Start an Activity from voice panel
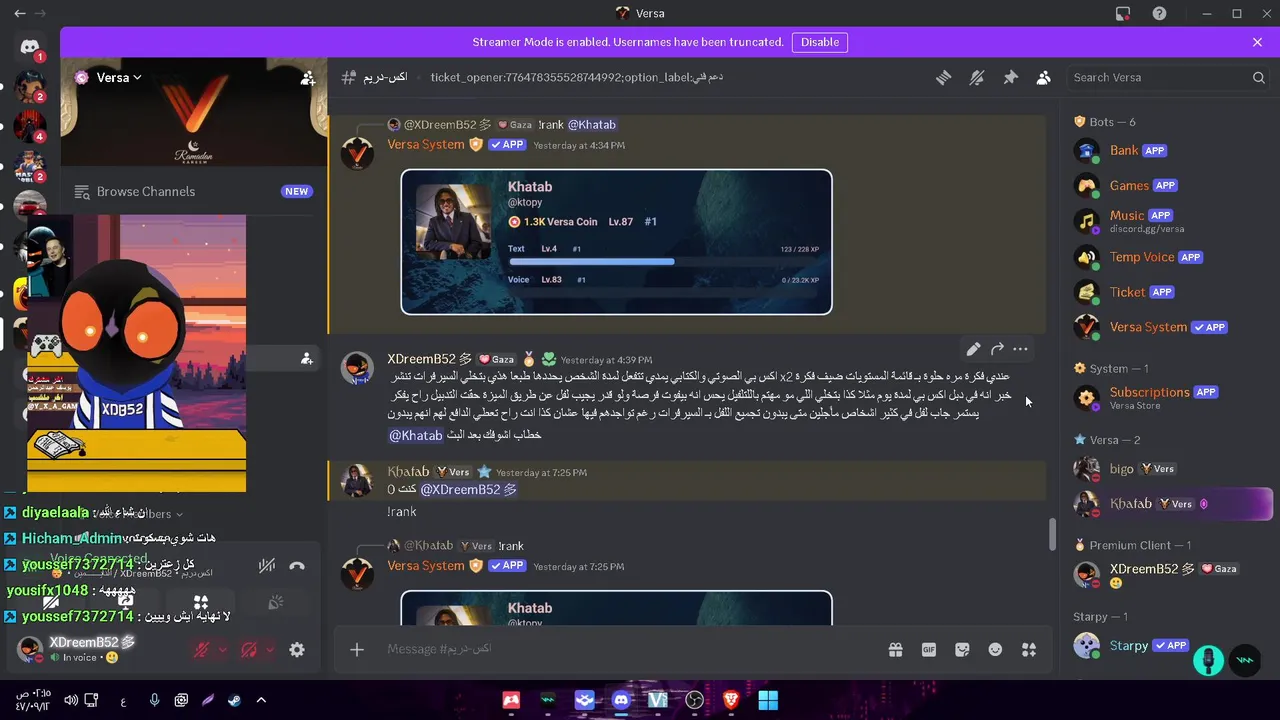Image resolution: width=1280 pixels, height=720 pixels. click(200, 602)
